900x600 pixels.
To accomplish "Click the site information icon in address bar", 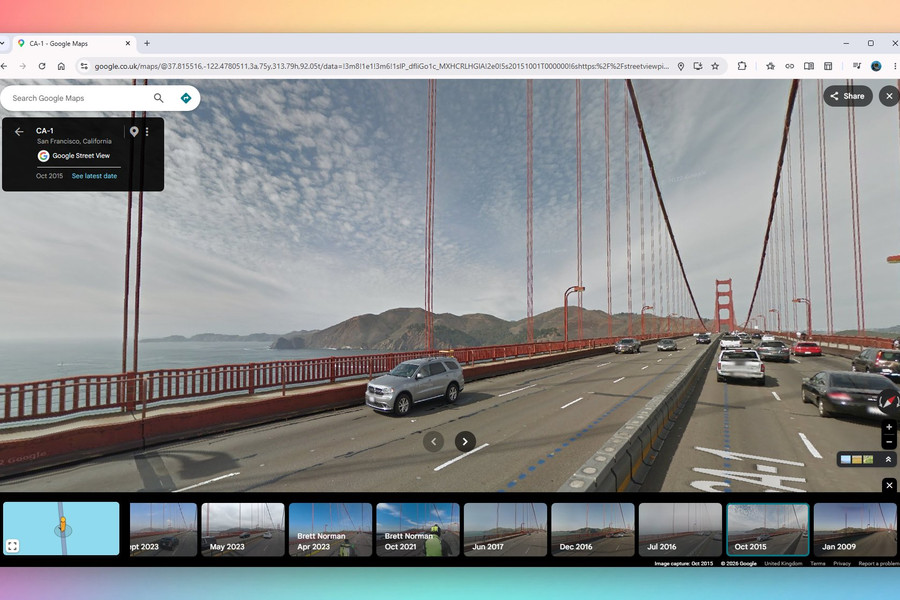I will coord(84,66).
